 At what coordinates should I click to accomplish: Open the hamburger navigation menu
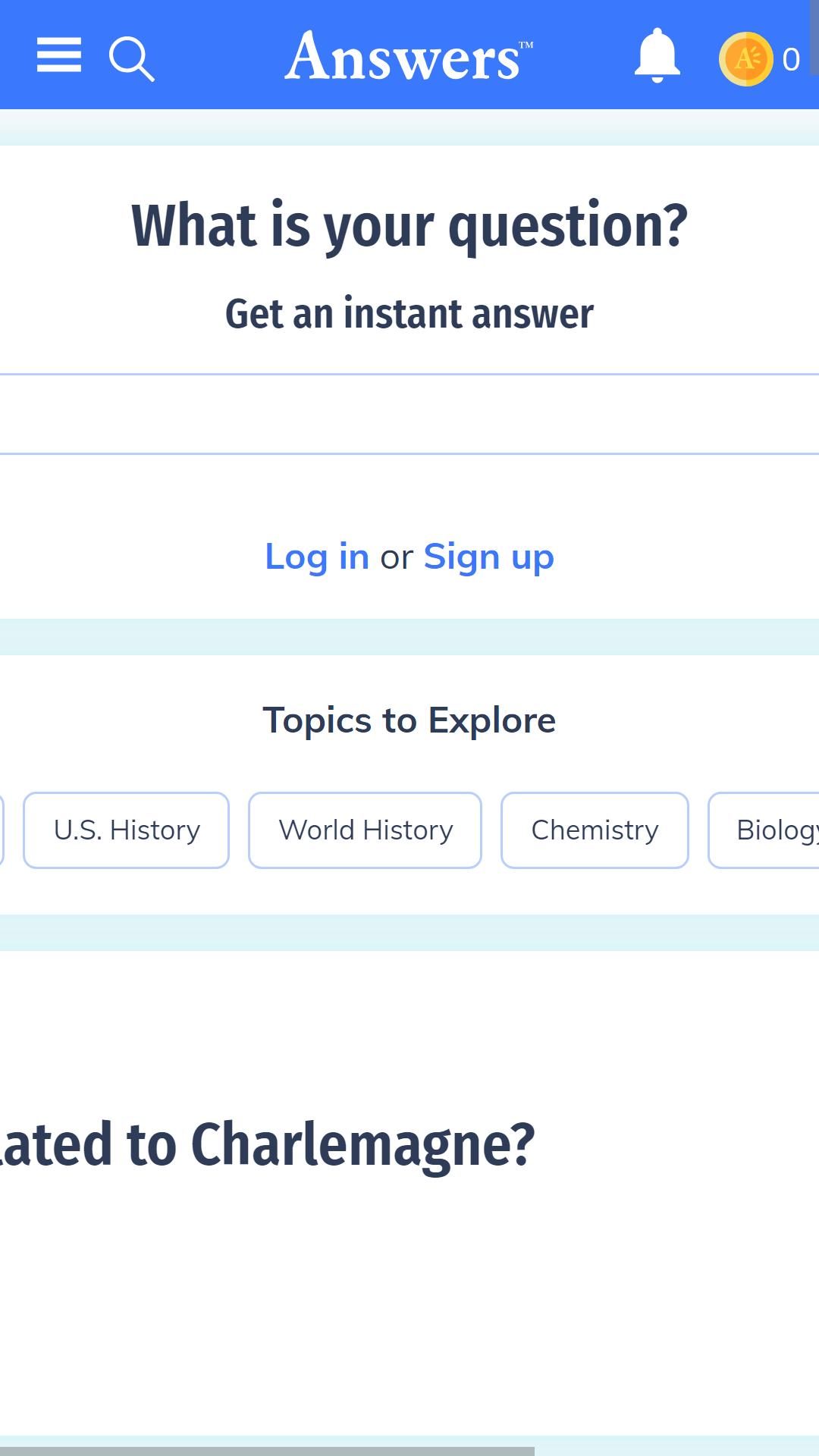pyautogui.click(x=59, y=55)
